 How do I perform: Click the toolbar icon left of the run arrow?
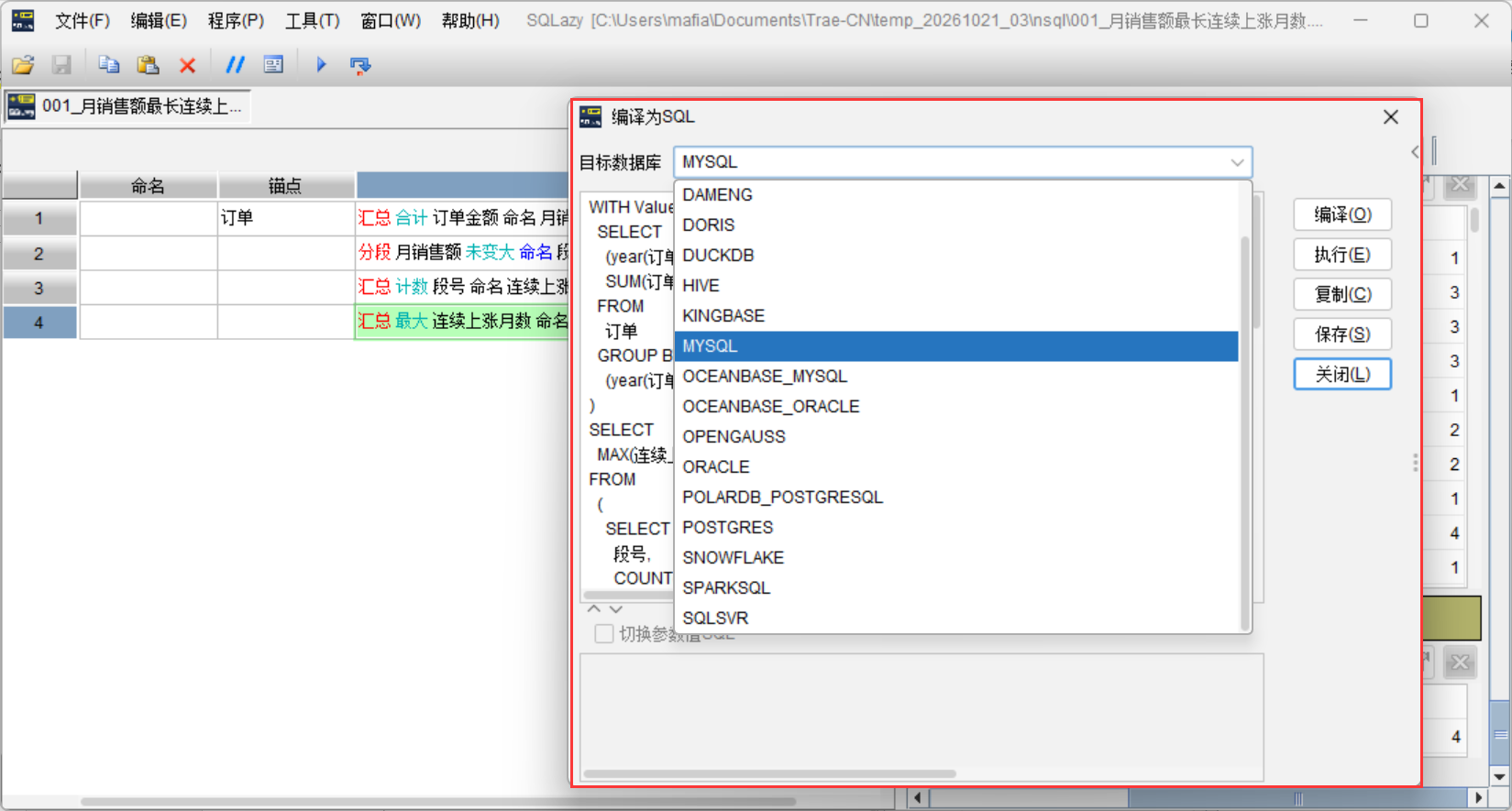273,64
